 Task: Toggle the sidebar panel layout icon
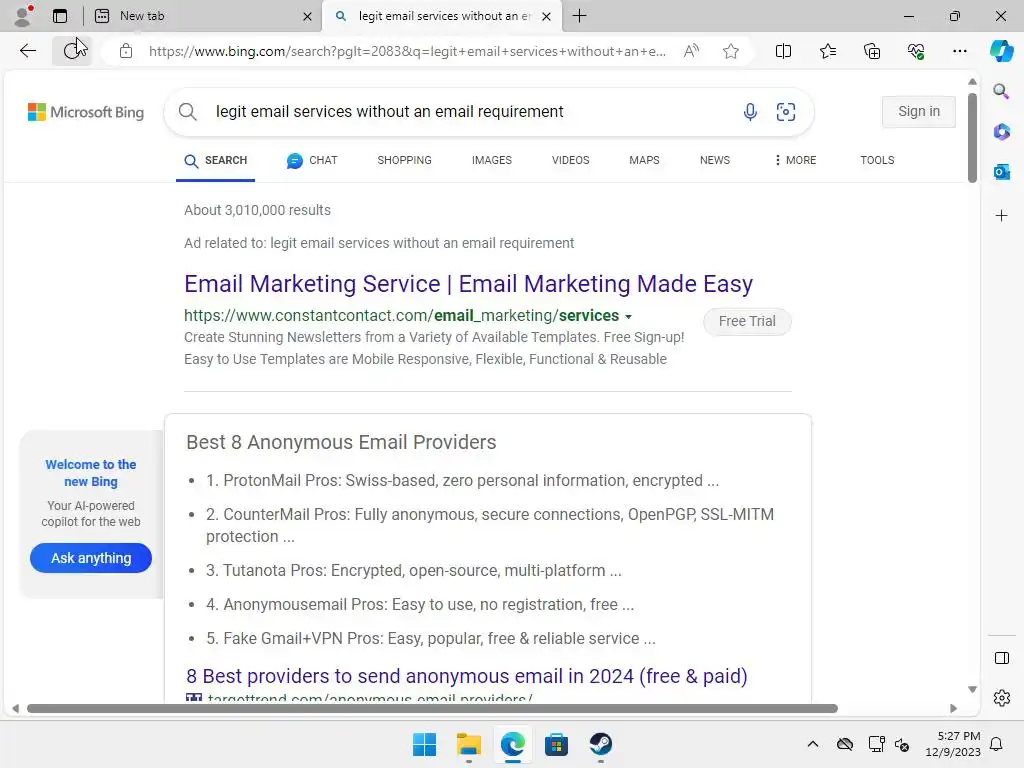coord(1001,658)
